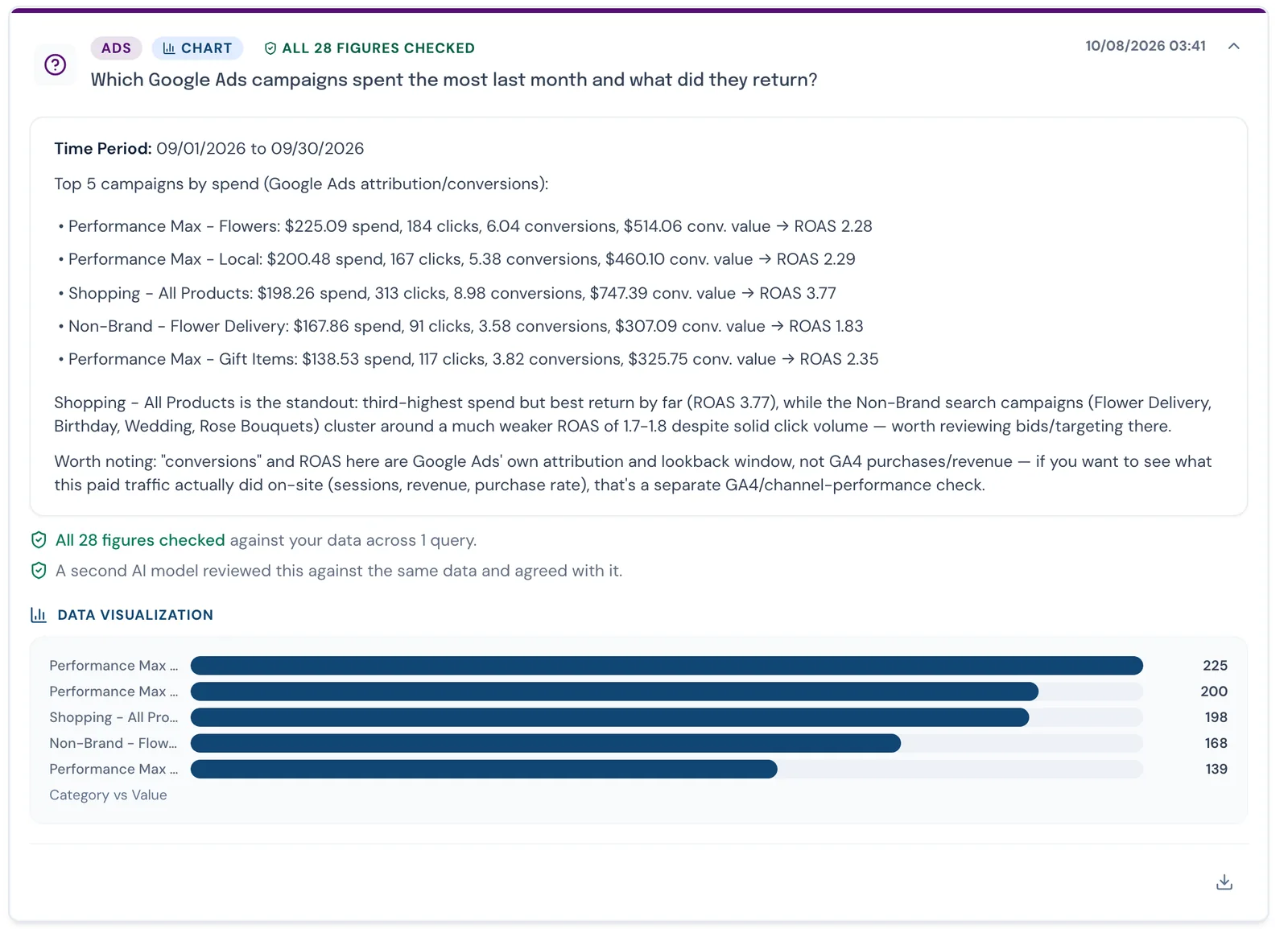Collapse the answer card with the chevron
The image size is (1288, 929).
[1233, 46]
